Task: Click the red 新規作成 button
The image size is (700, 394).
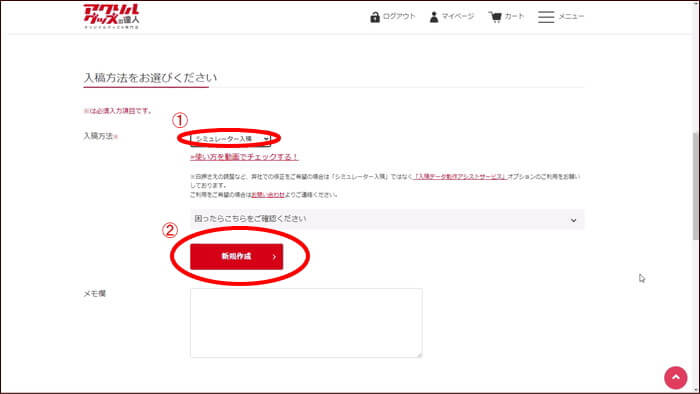Action: [237, 257]
